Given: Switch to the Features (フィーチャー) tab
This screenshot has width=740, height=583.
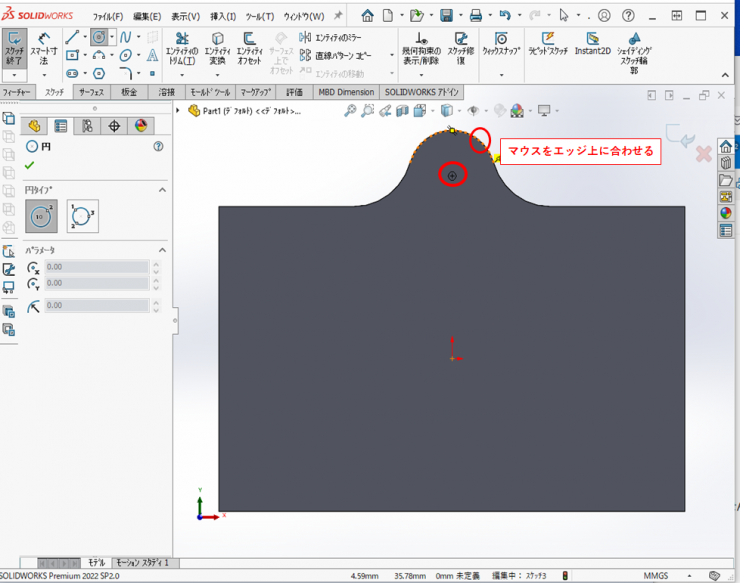Looking at the screenshot, I should 17,92.
